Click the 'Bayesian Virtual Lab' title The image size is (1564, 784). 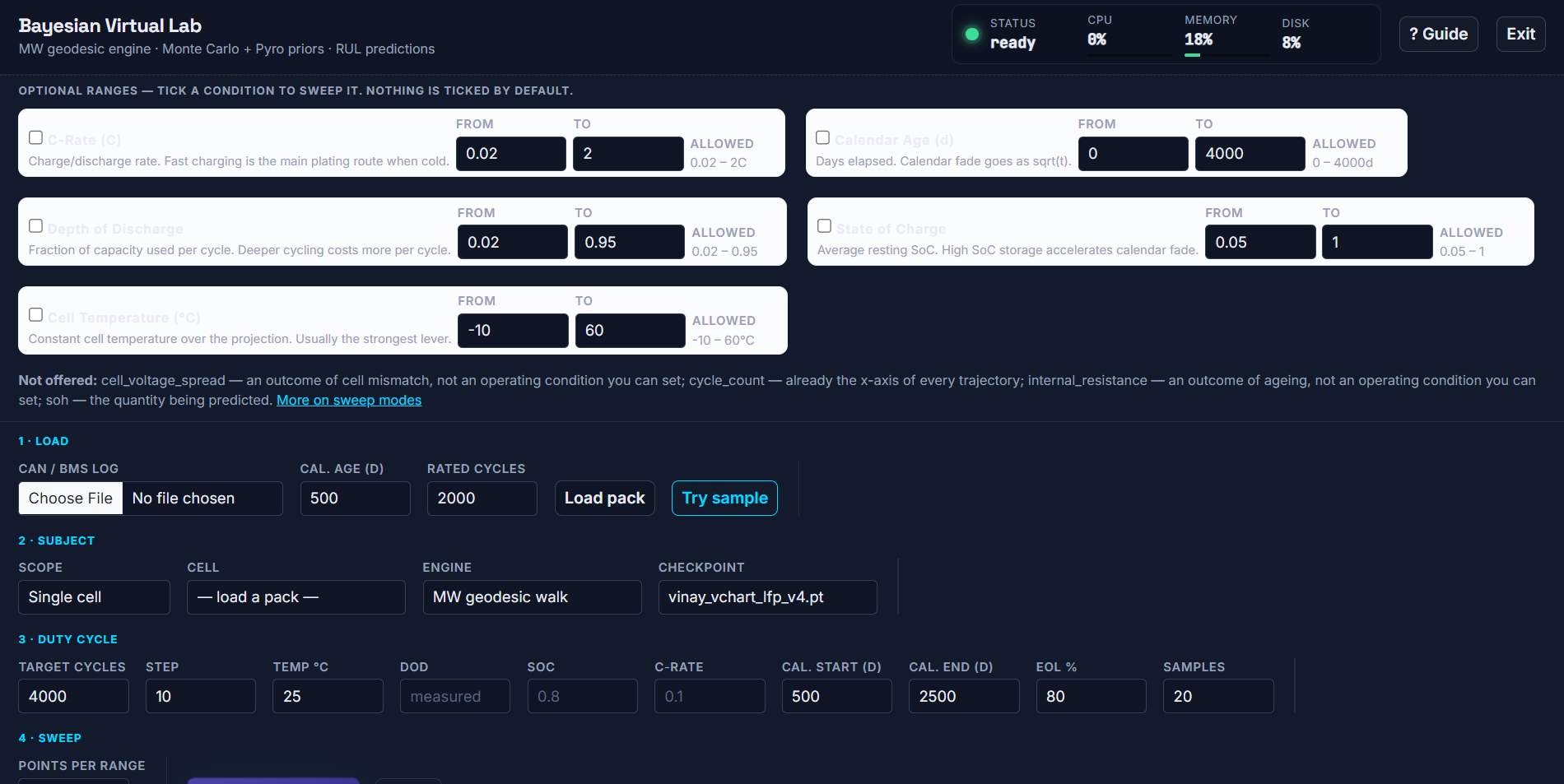point(110,26)
